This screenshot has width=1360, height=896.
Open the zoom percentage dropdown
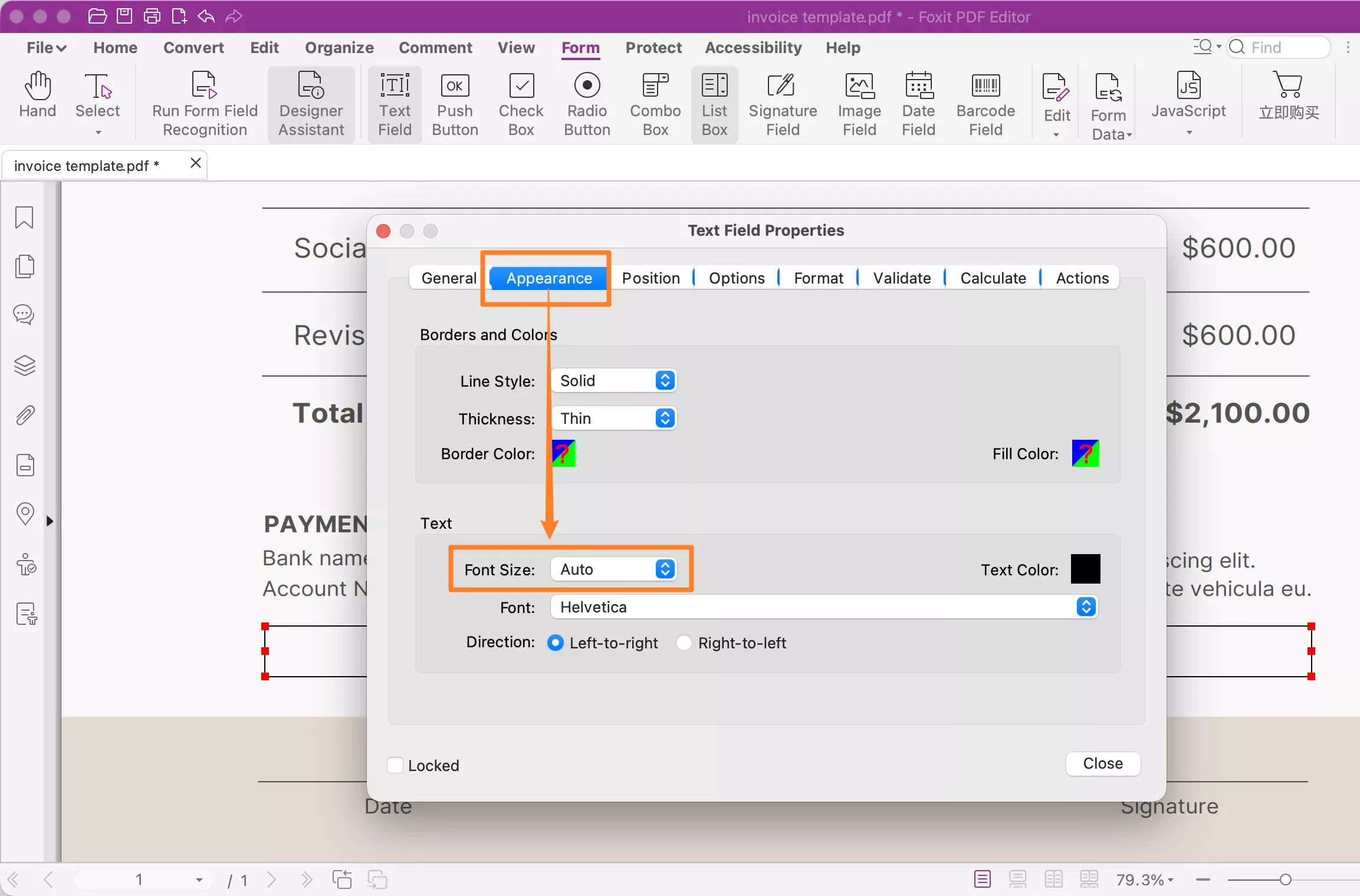coord(1145,879)
